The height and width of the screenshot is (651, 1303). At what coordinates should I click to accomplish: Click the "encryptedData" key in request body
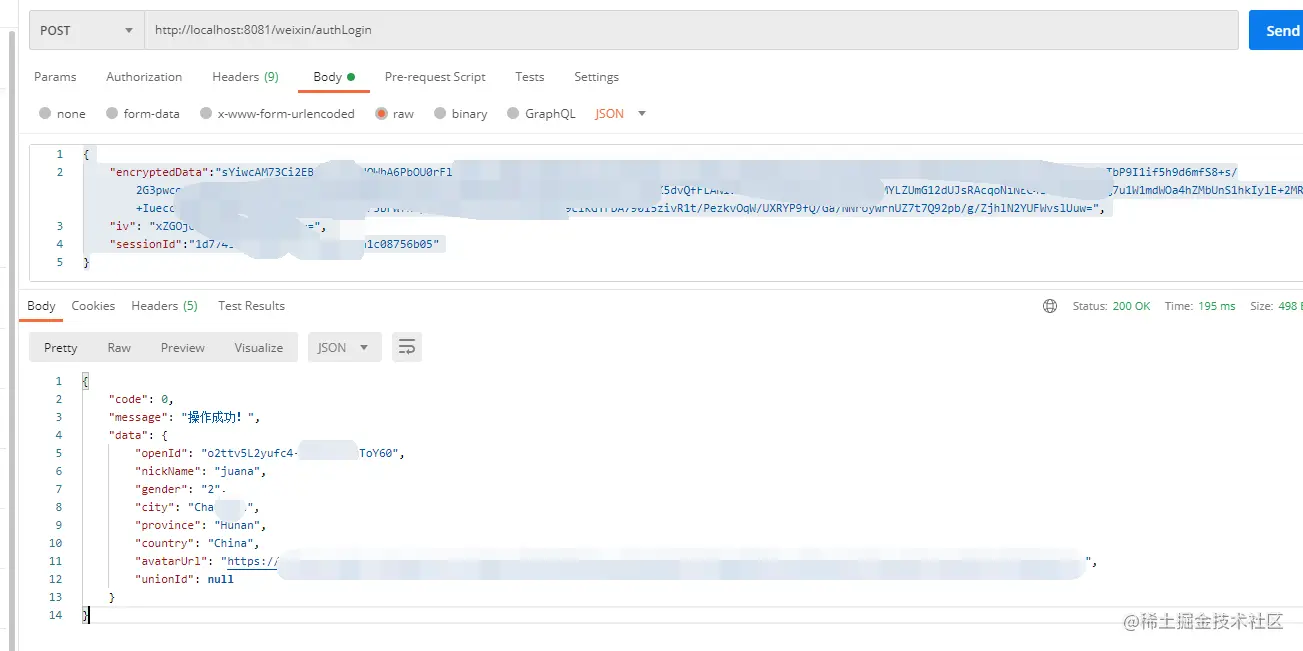click(x=159, y=172)
